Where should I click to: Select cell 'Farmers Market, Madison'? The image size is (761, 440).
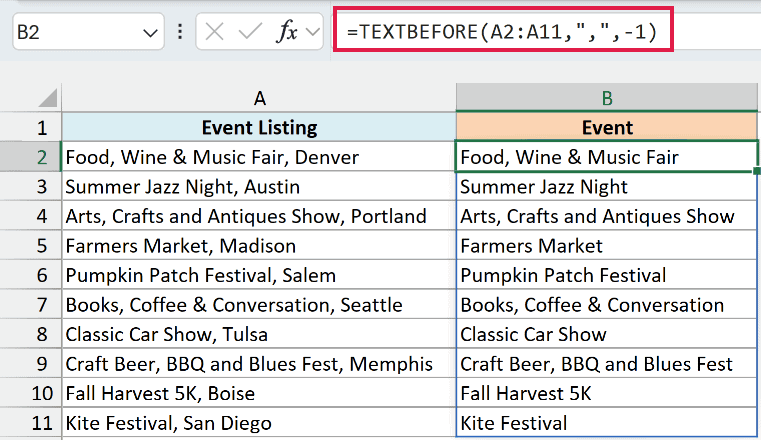coord(259,246)
